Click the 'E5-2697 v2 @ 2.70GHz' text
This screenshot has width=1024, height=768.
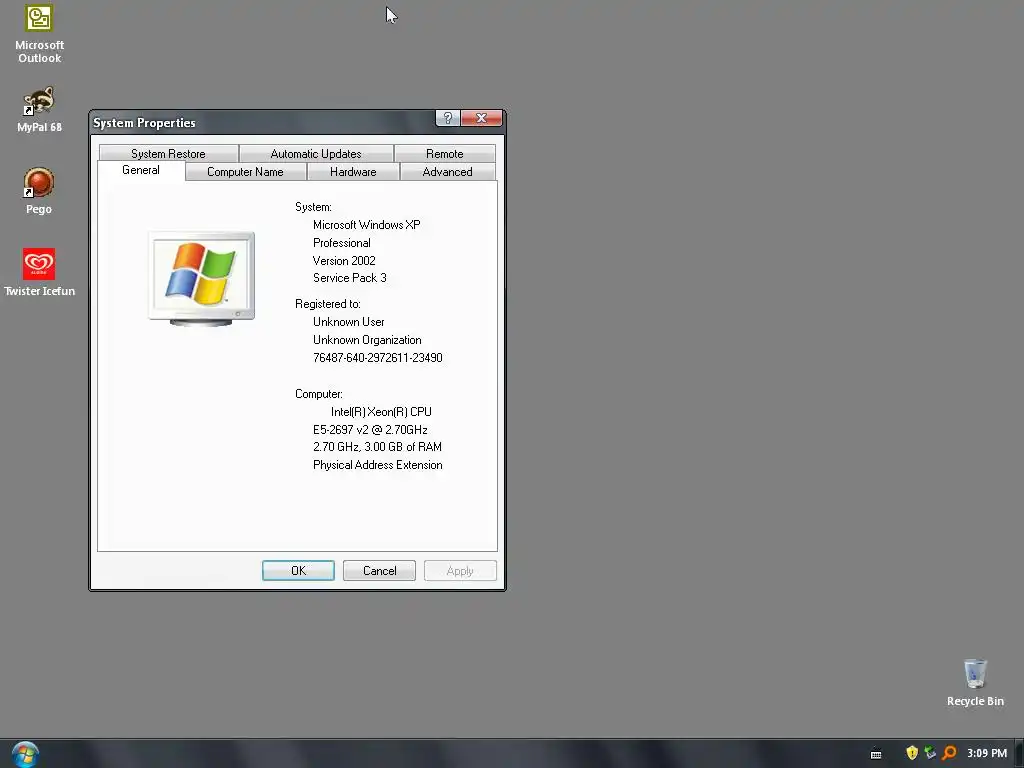point(370,430)
